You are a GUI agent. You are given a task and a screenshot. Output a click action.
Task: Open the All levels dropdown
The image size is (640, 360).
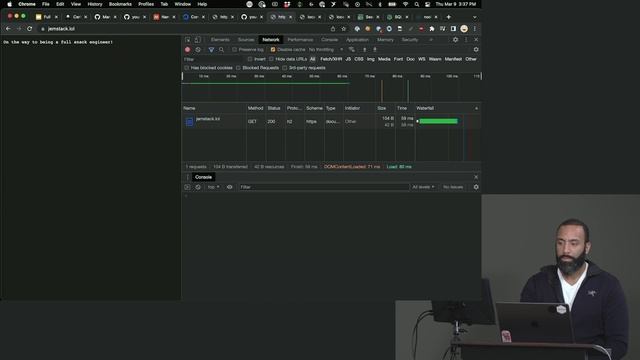click(423, 187)
